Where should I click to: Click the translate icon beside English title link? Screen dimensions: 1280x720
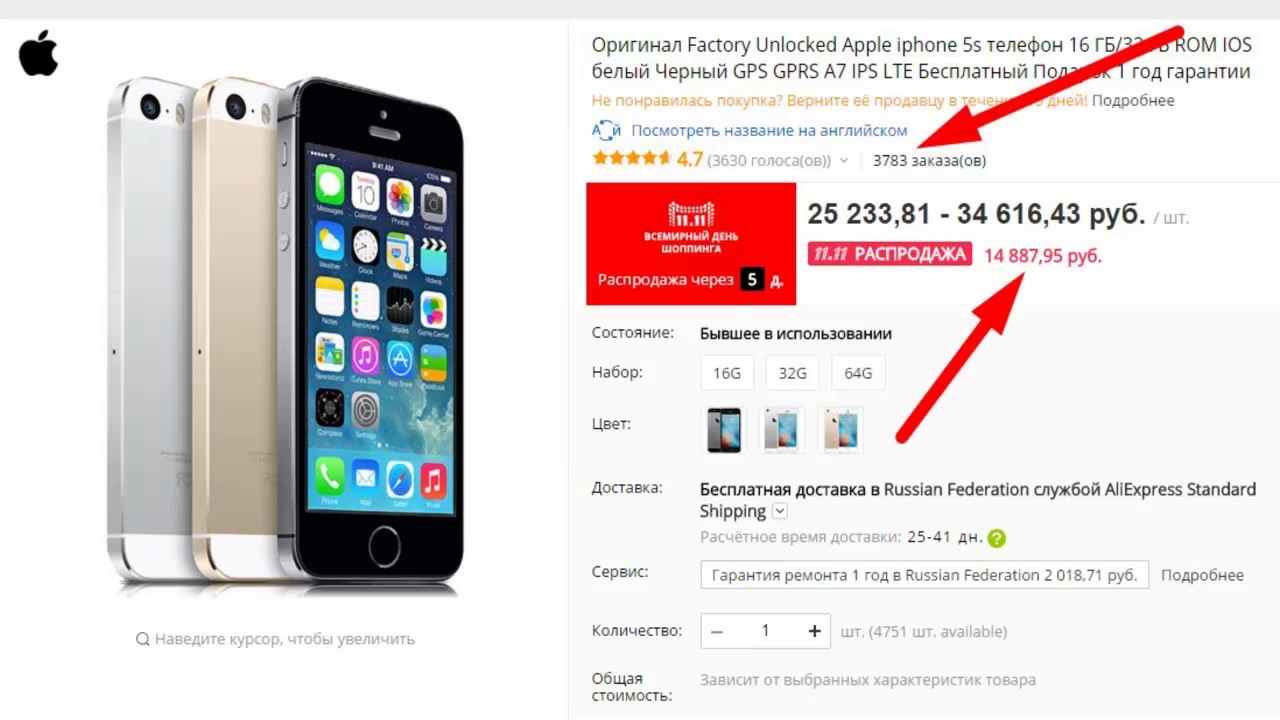click(x=606, y=130)
